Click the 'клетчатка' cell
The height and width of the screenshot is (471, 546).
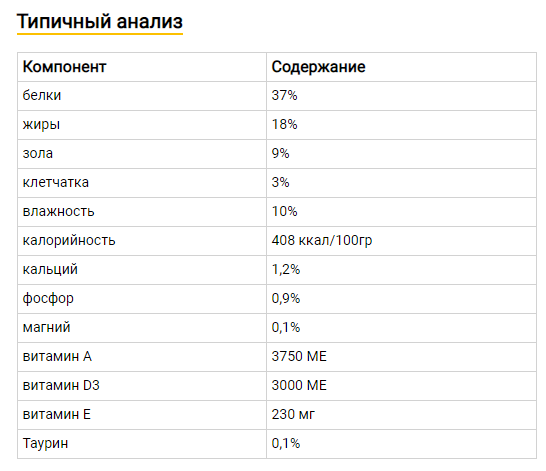tap(142, 183)
